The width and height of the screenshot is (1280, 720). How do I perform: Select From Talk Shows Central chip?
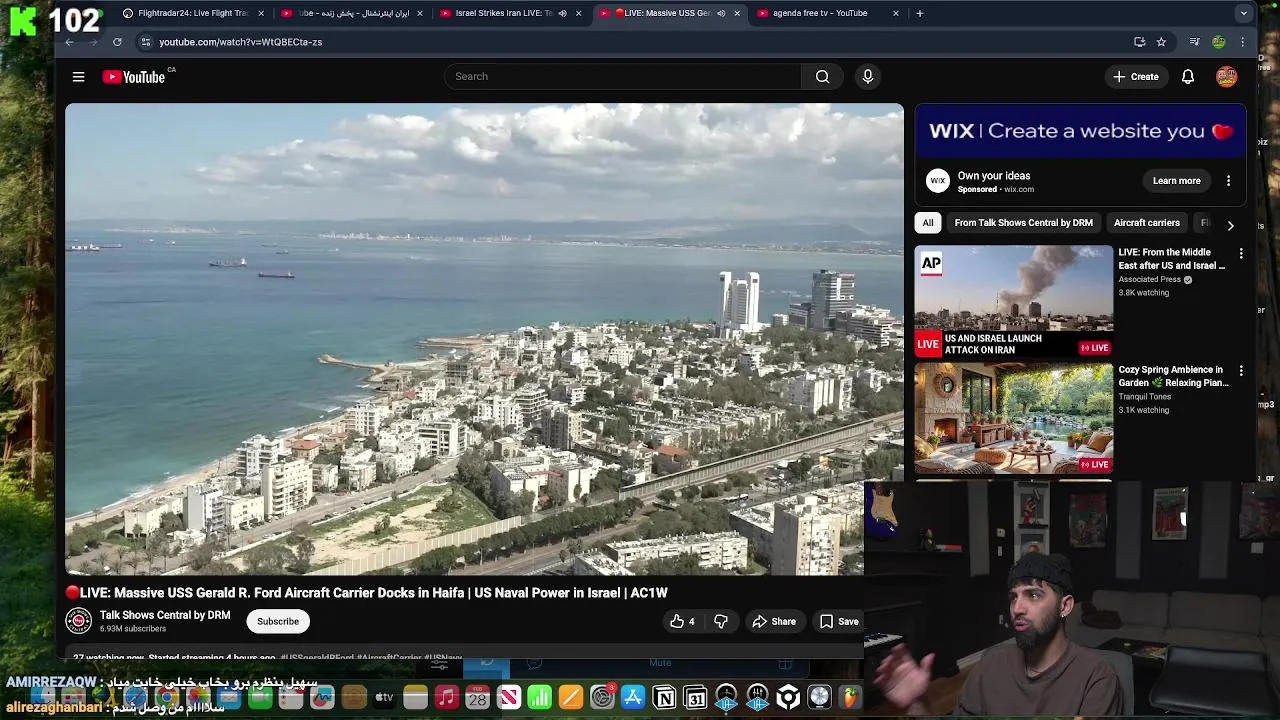coord(1023,223)
